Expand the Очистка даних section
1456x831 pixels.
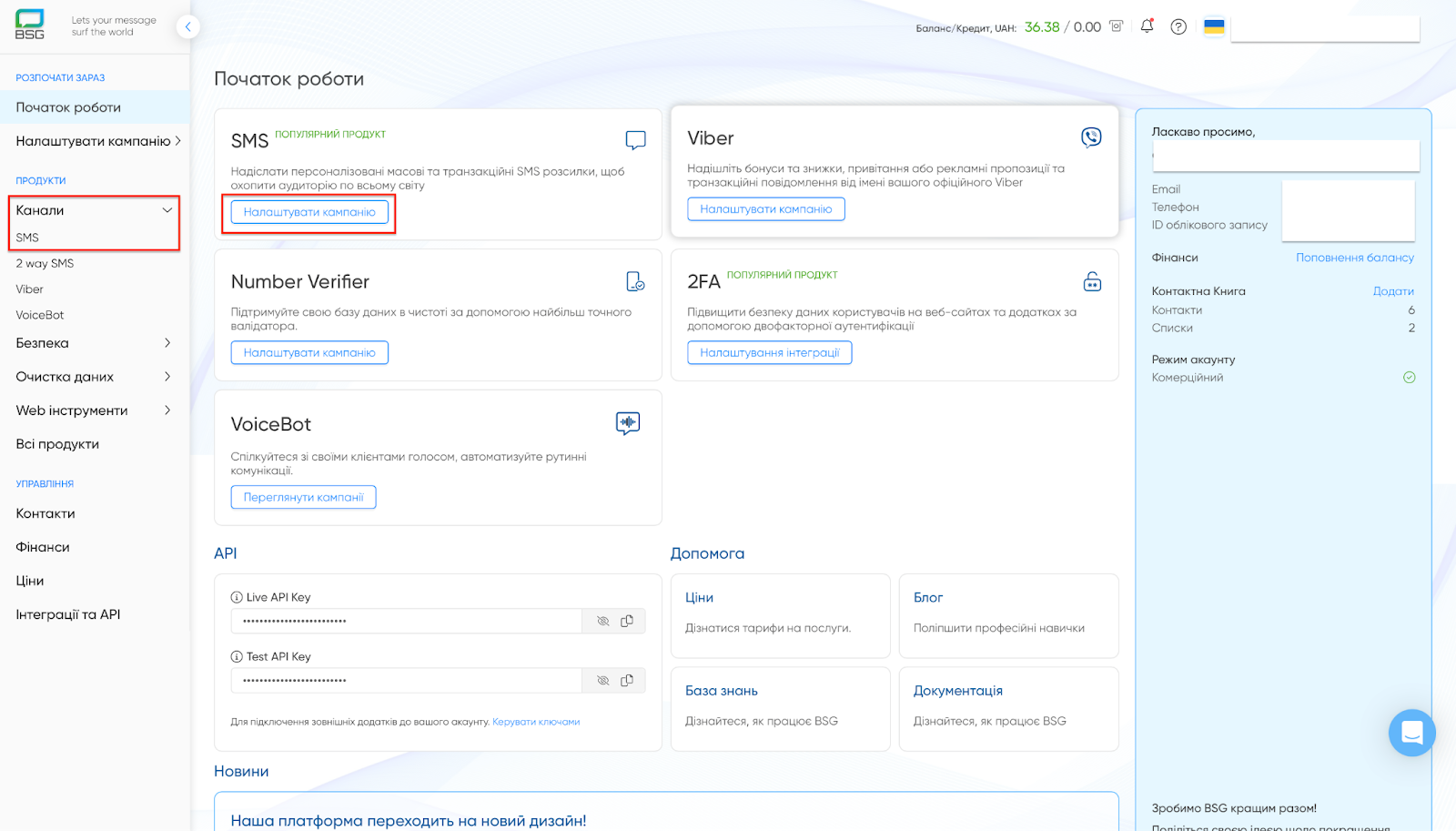167,377
